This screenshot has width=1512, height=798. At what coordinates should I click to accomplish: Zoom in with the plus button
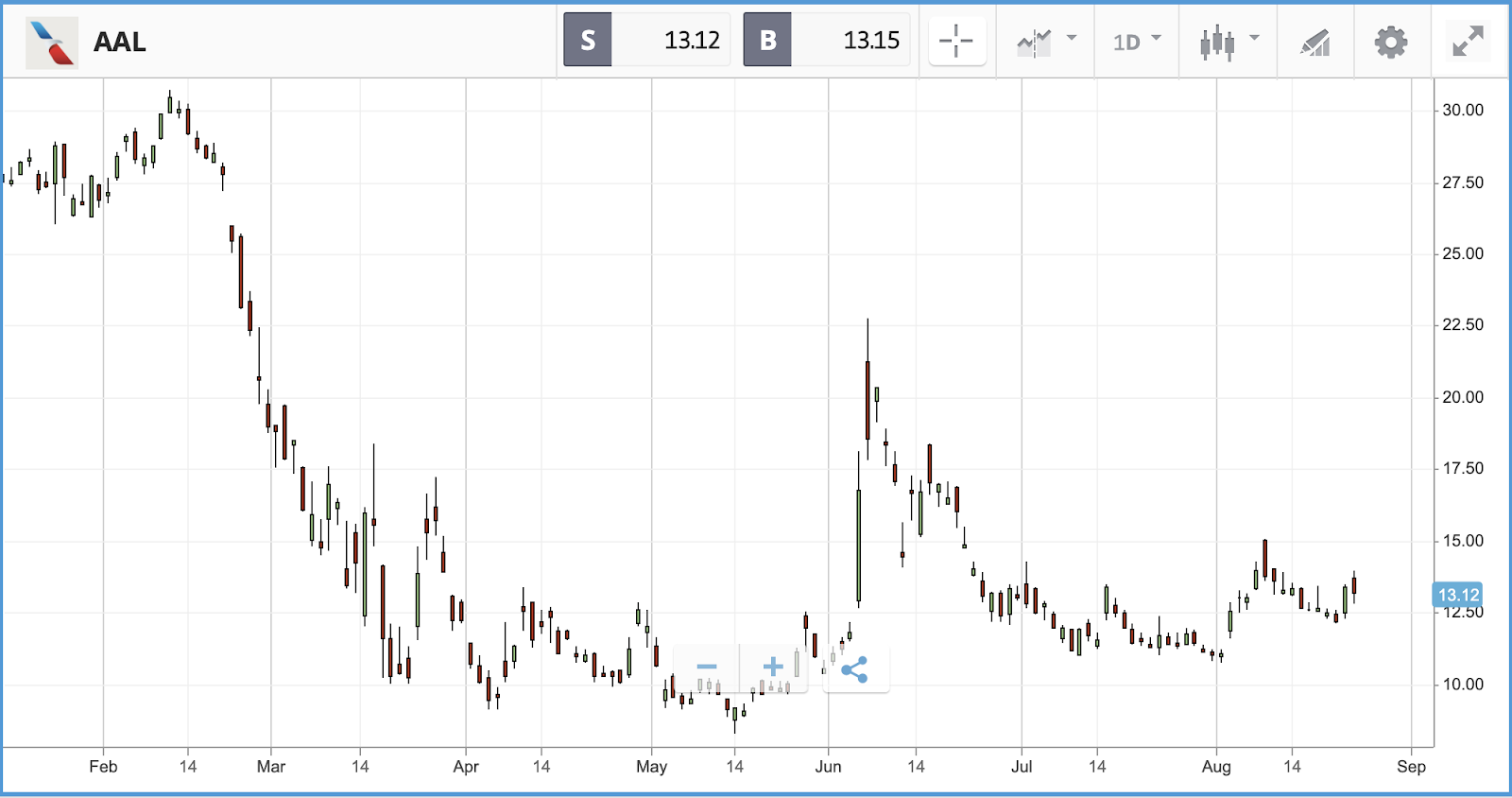tap(773, 668)
